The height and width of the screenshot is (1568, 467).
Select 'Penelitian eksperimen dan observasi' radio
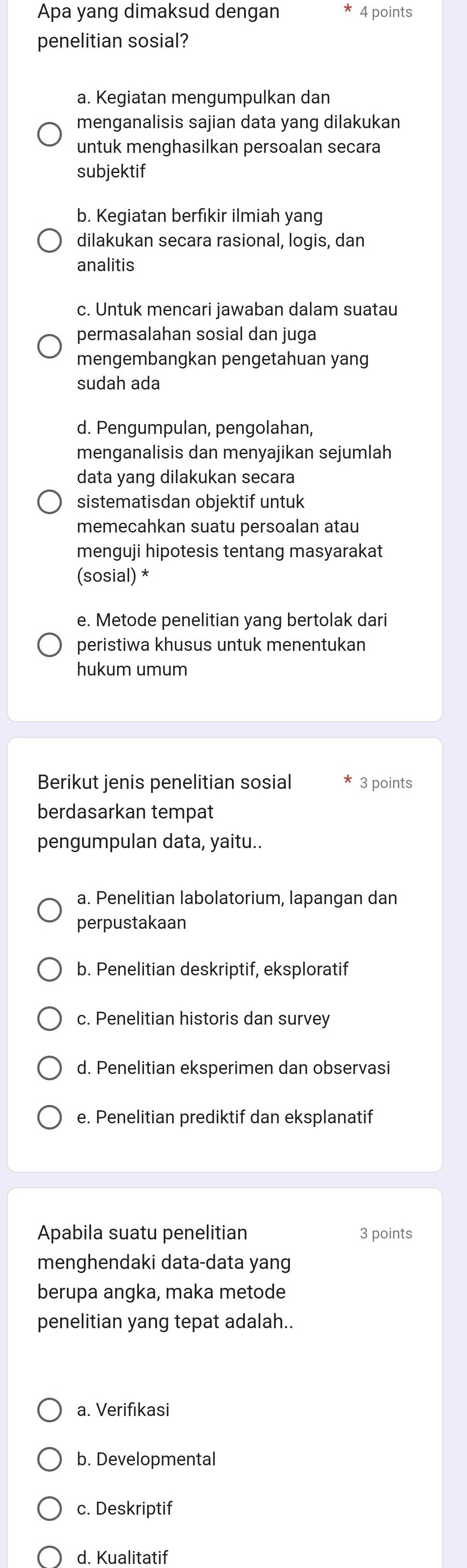pyautogui.click(x=50, y=1068)
